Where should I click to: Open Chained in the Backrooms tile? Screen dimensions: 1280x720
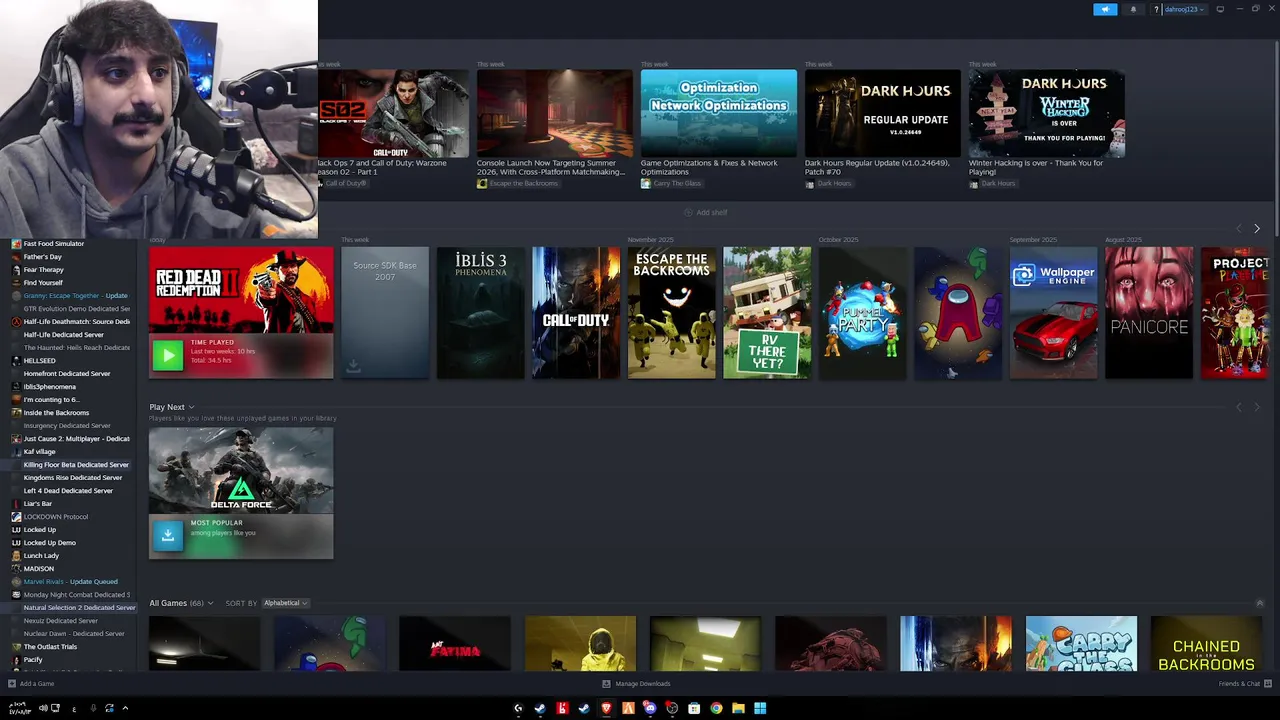click(x=1206, y=643)
